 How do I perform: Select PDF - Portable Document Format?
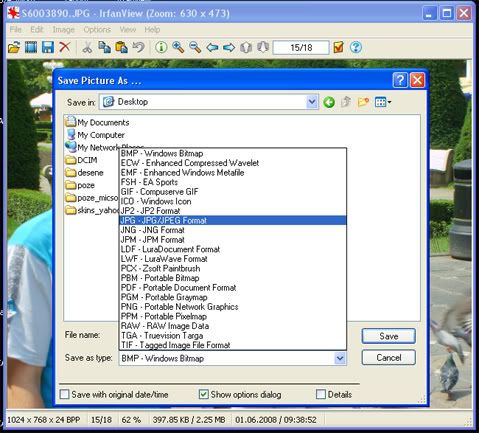pos(233,287)
